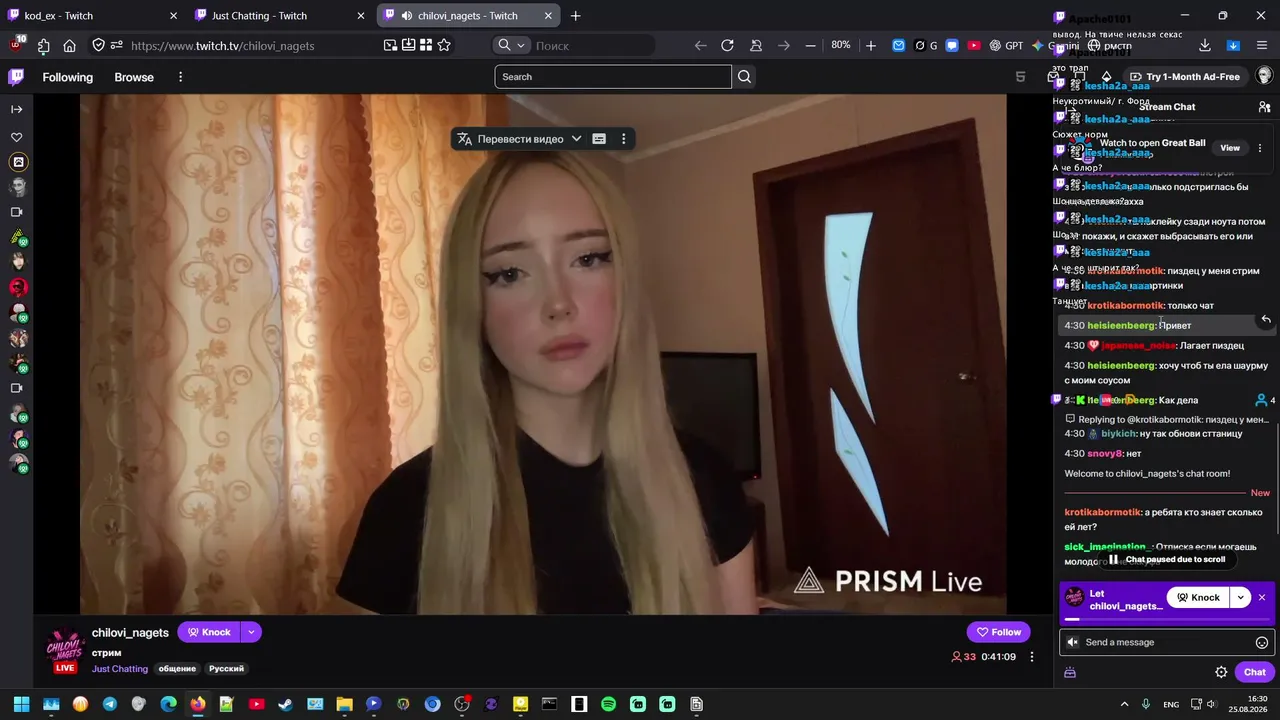Reply to heisieenbeerg's Привет message
This screenshot has width=1280, height=720.
(x=1266, y=319)
